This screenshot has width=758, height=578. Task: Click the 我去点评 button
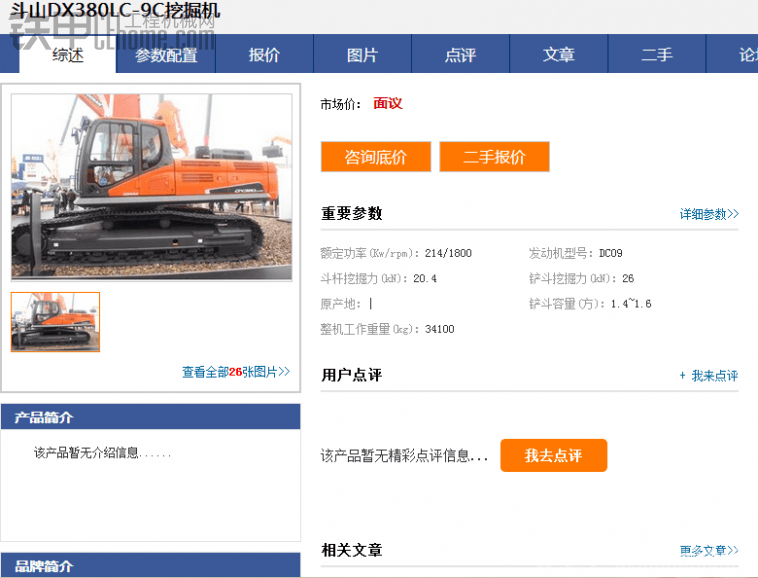[x=554, y=455]
